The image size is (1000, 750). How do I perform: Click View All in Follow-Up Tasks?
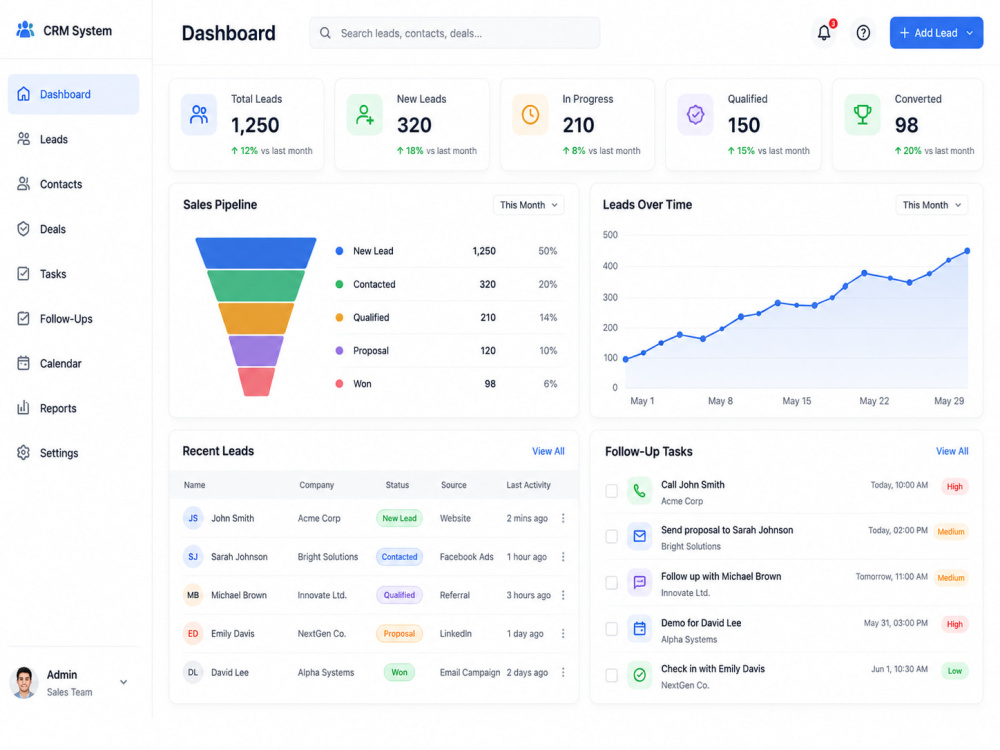pos(952,451)
